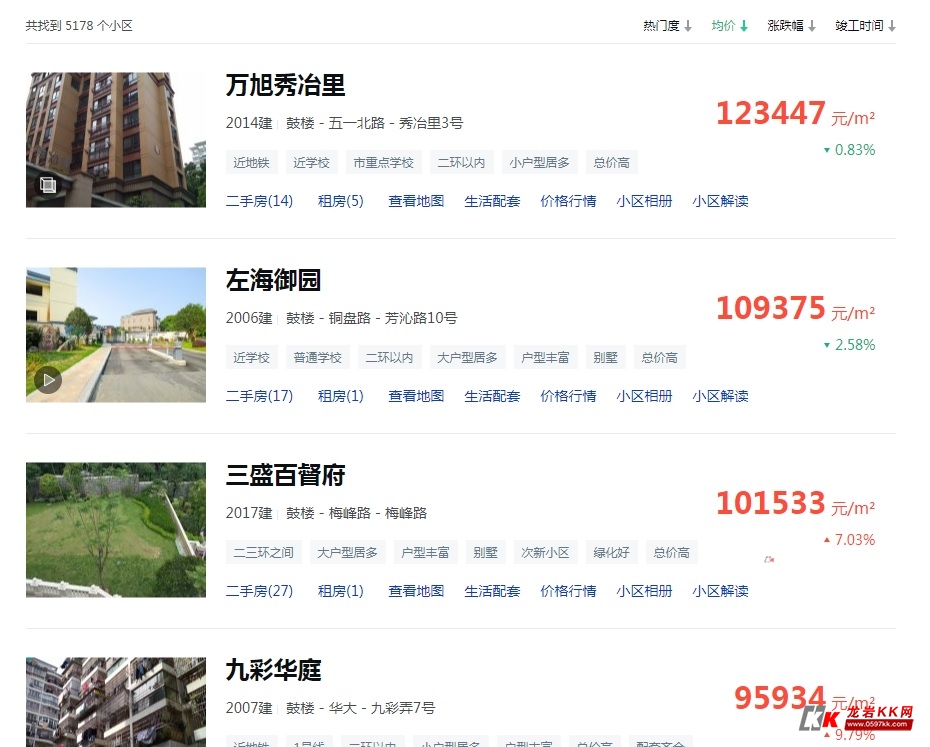Open the 万旭秀冶里 community title
The image size is (930, 747).
[x=285, y=85]
